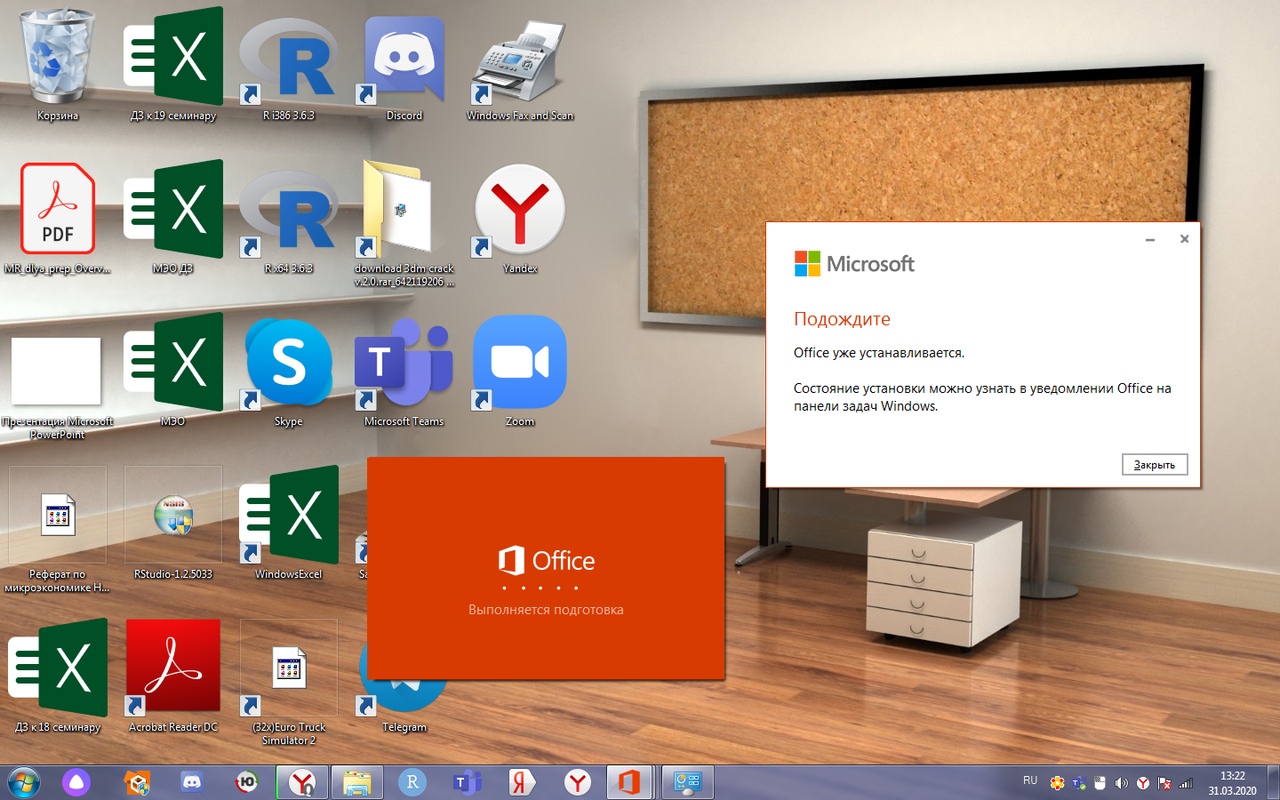Open the network signal bars tray icon
Viewport: 1280px width, 800px height.
click(1187, 783)
